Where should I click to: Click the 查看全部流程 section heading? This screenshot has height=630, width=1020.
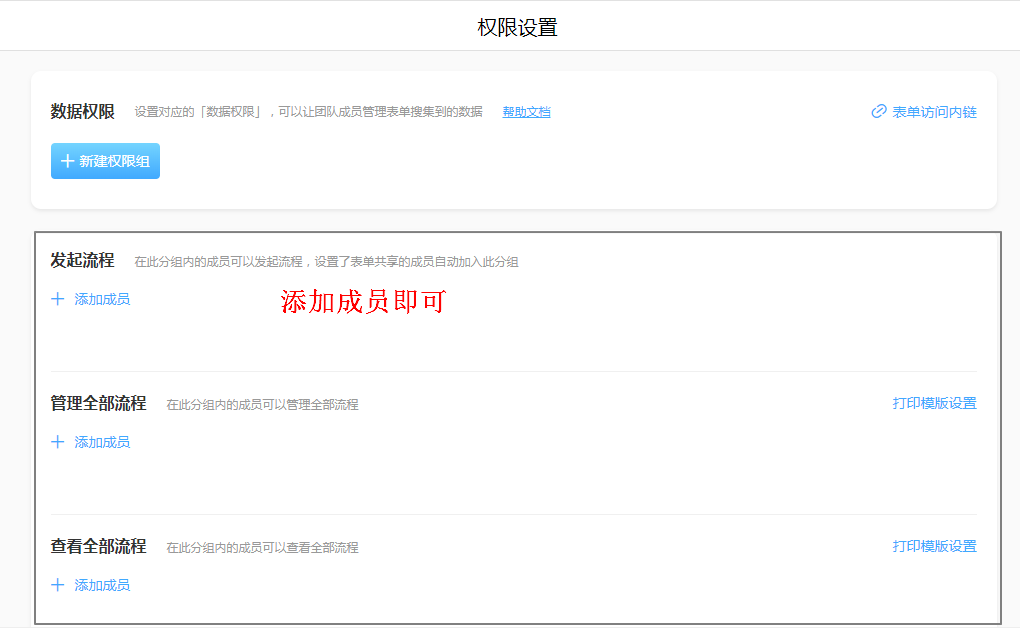click(98, 547)
